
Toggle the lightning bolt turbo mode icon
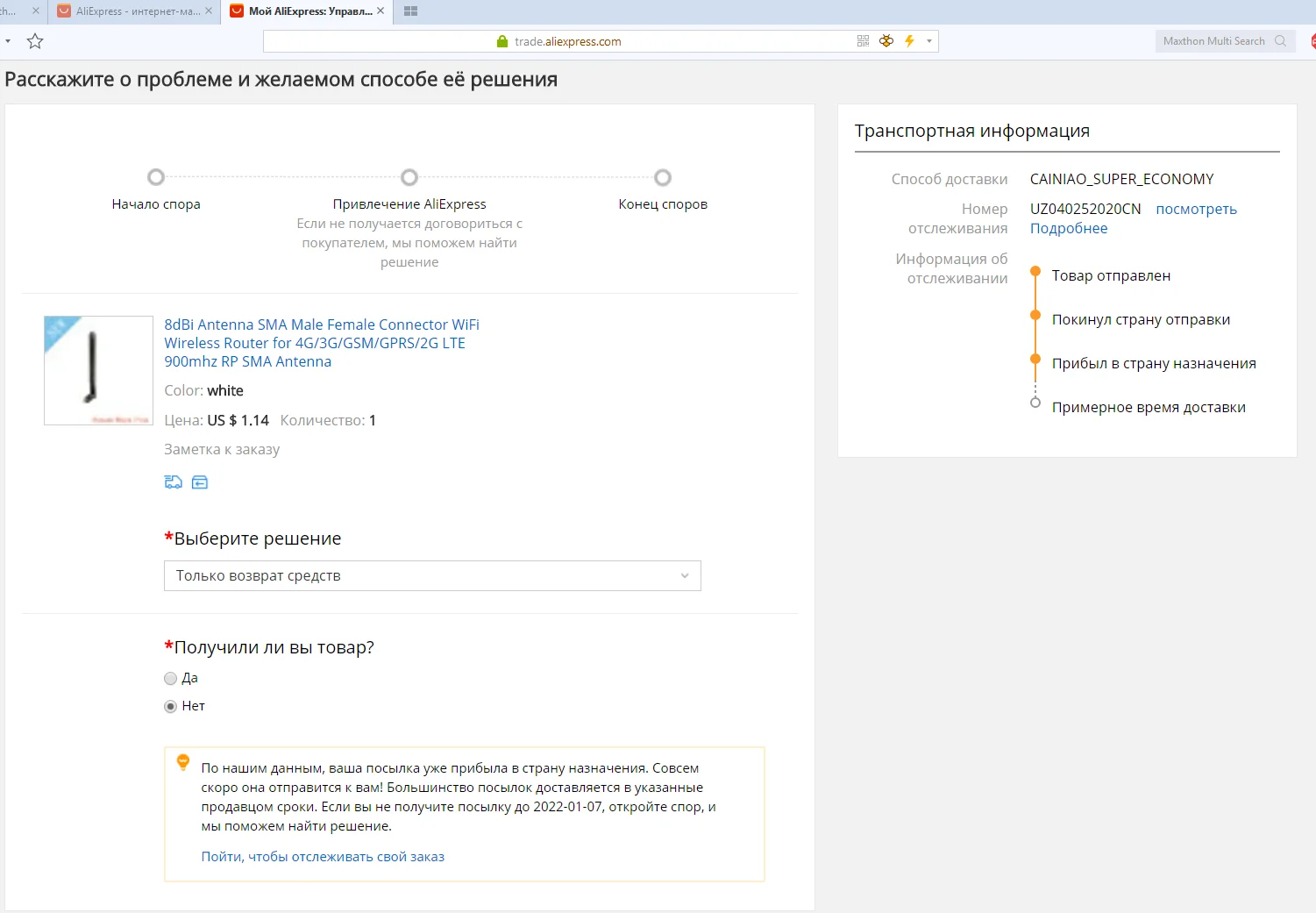(x=909, y=41)
